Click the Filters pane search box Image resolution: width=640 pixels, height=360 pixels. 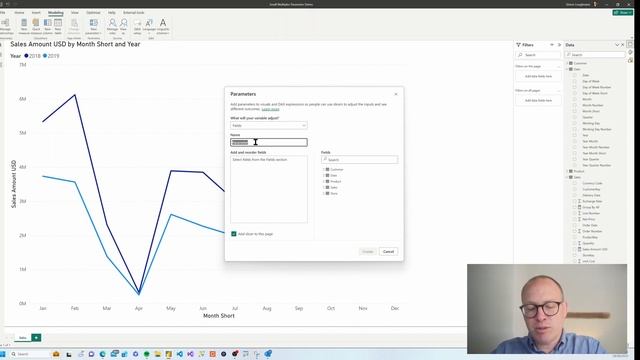click(x=538, y=55)
